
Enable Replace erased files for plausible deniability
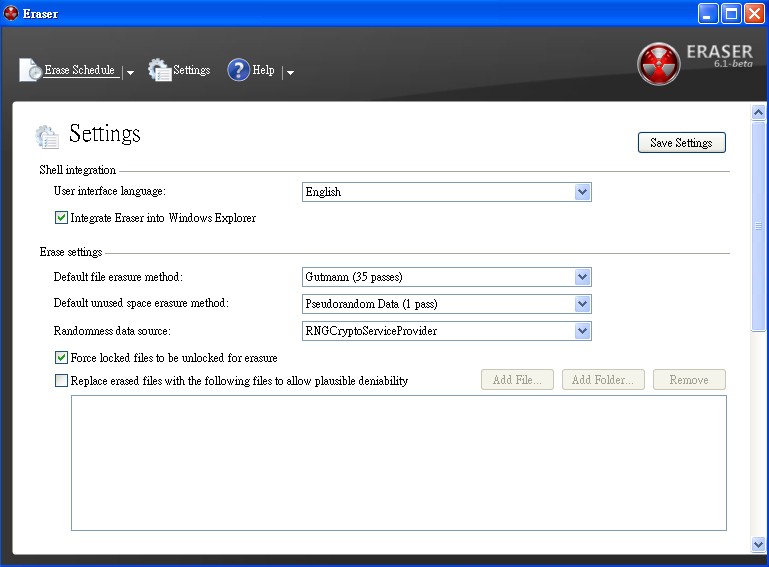pyautogui.click(x=61, y=381)
